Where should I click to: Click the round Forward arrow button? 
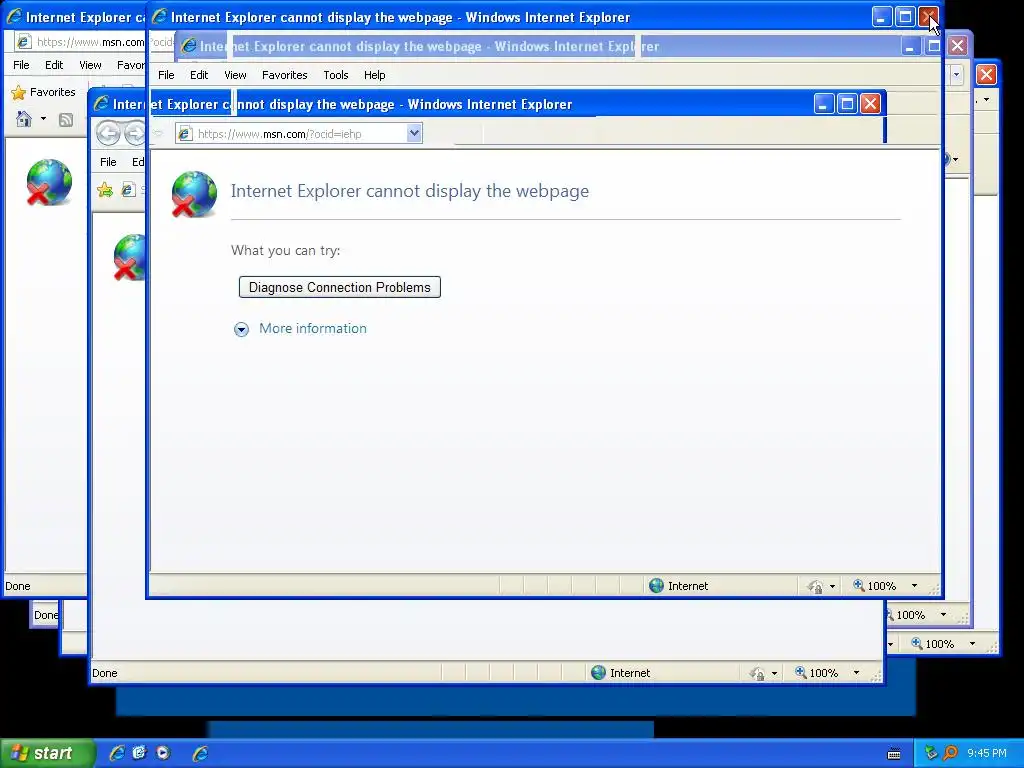135,133
